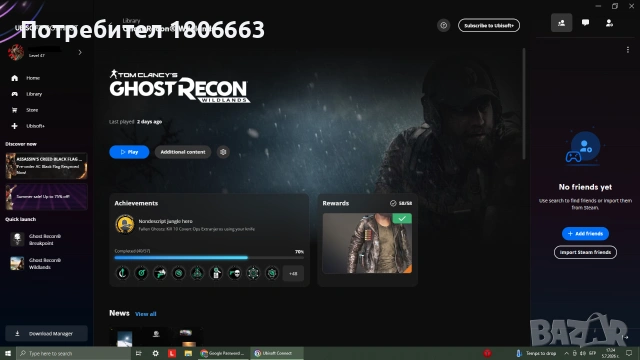The image size is (640, 360).
Task: Open the account profile icon
Action: tap(609, 23)
